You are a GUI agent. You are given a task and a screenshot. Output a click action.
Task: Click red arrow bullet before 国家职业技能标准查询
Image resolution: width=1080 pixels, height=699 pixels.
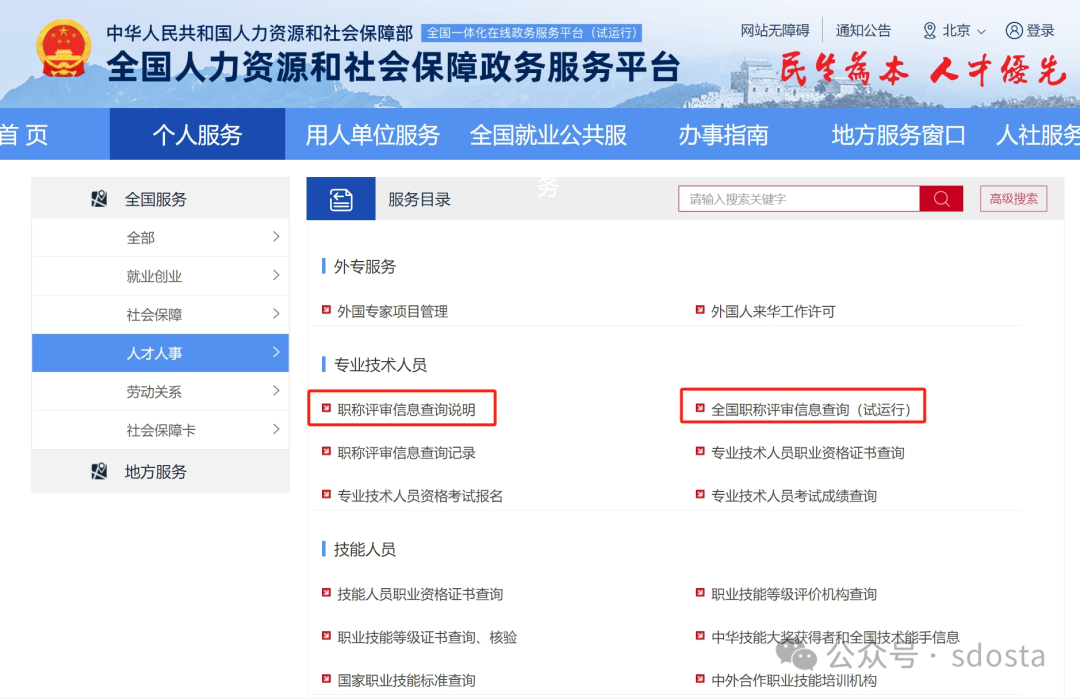pyautogui.click(x=326, y=678)
